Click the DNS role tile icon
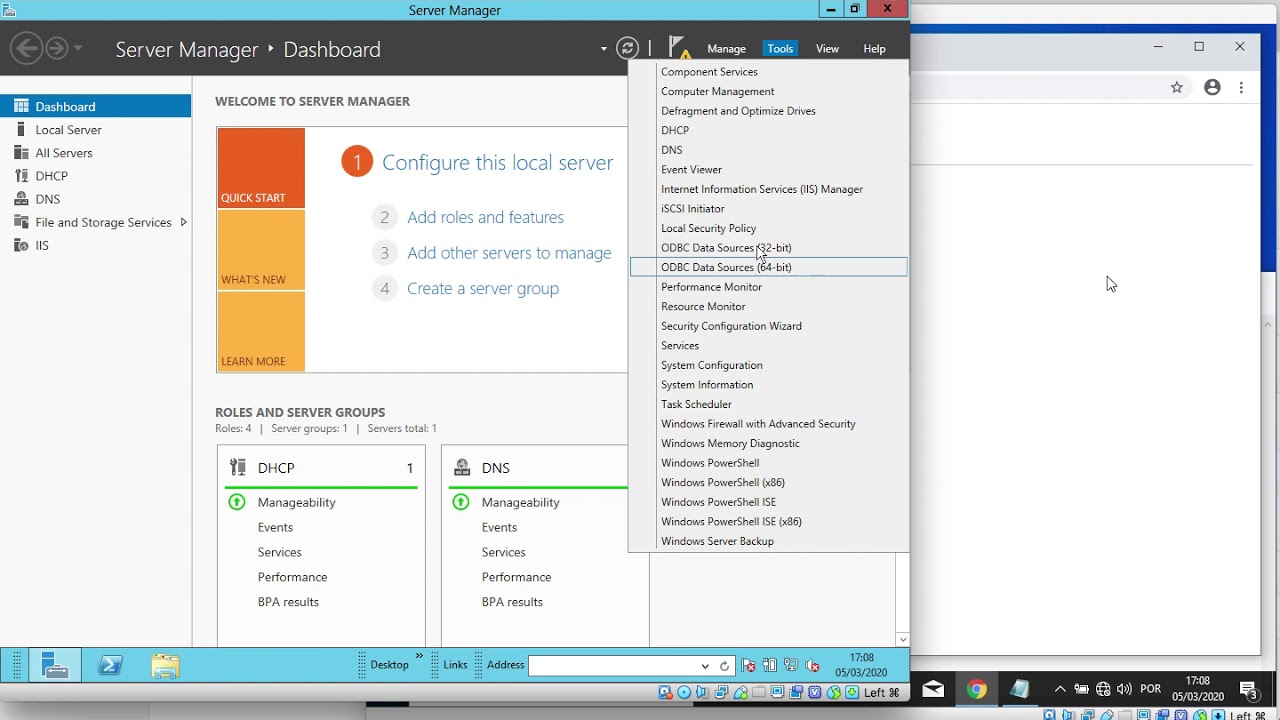1280x720 pixels. click(462, 467)
